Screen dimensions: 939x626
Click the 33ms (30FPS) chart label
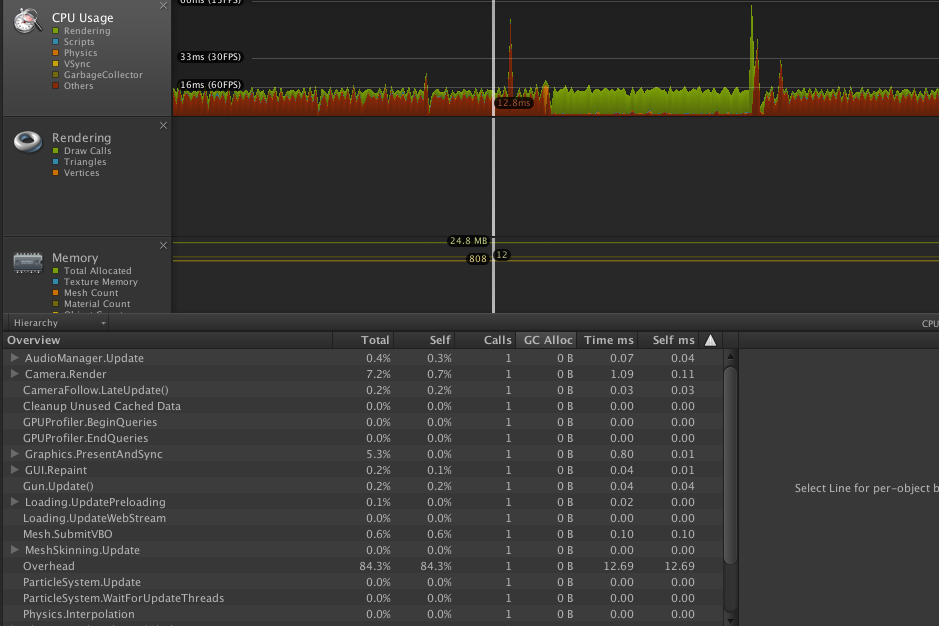pos(210,57)
